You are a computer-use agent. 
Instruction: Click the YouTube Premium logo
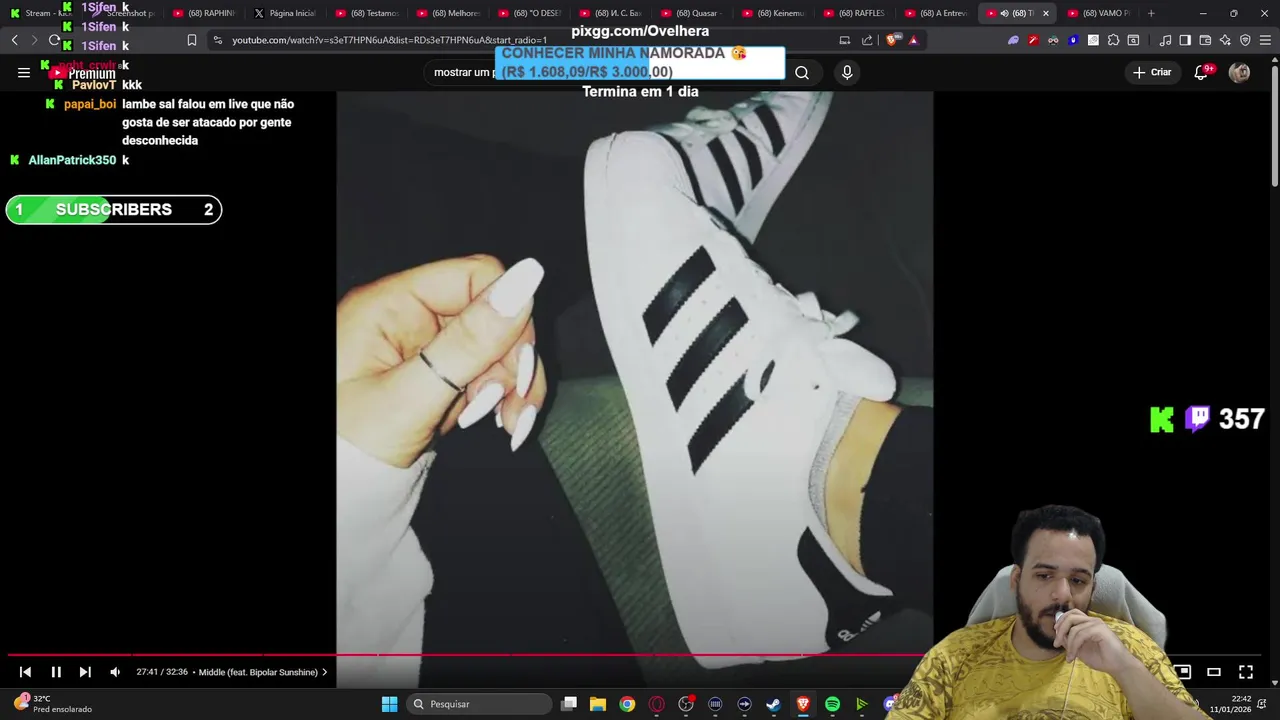click(x=84, y=73)
